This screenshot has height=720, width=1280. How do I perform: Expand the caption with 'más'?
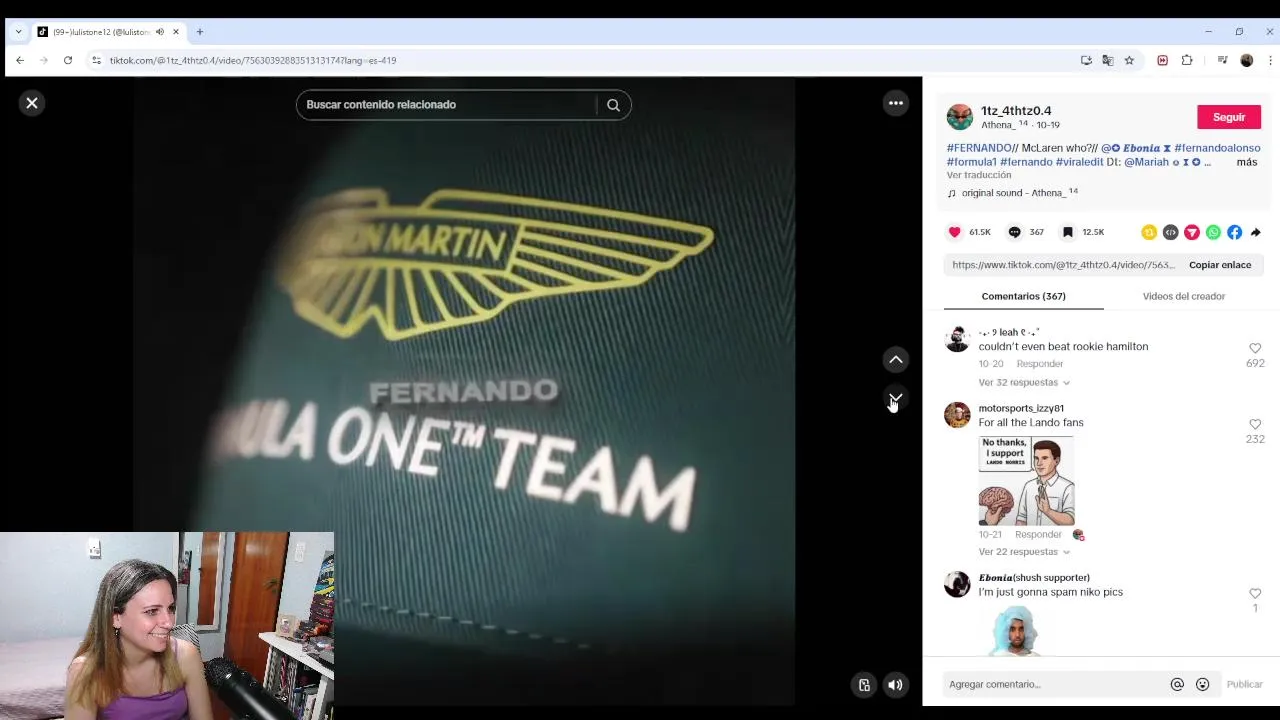pyautogui.click(x=1246, y=162)
